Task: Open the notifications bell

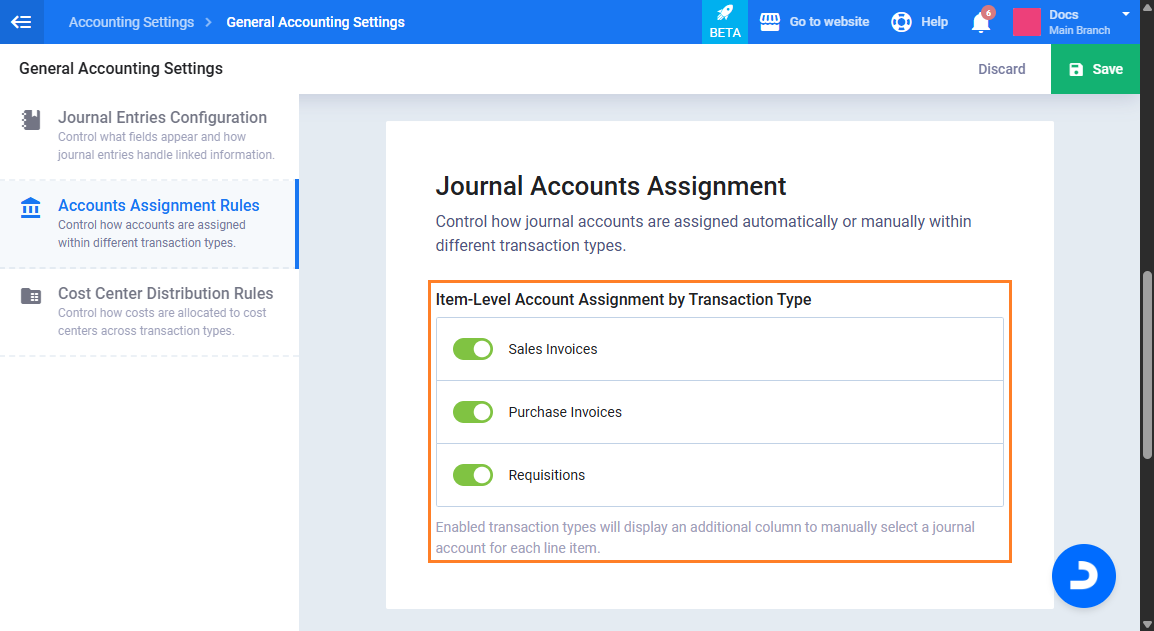Action: (x=981, y=22)
